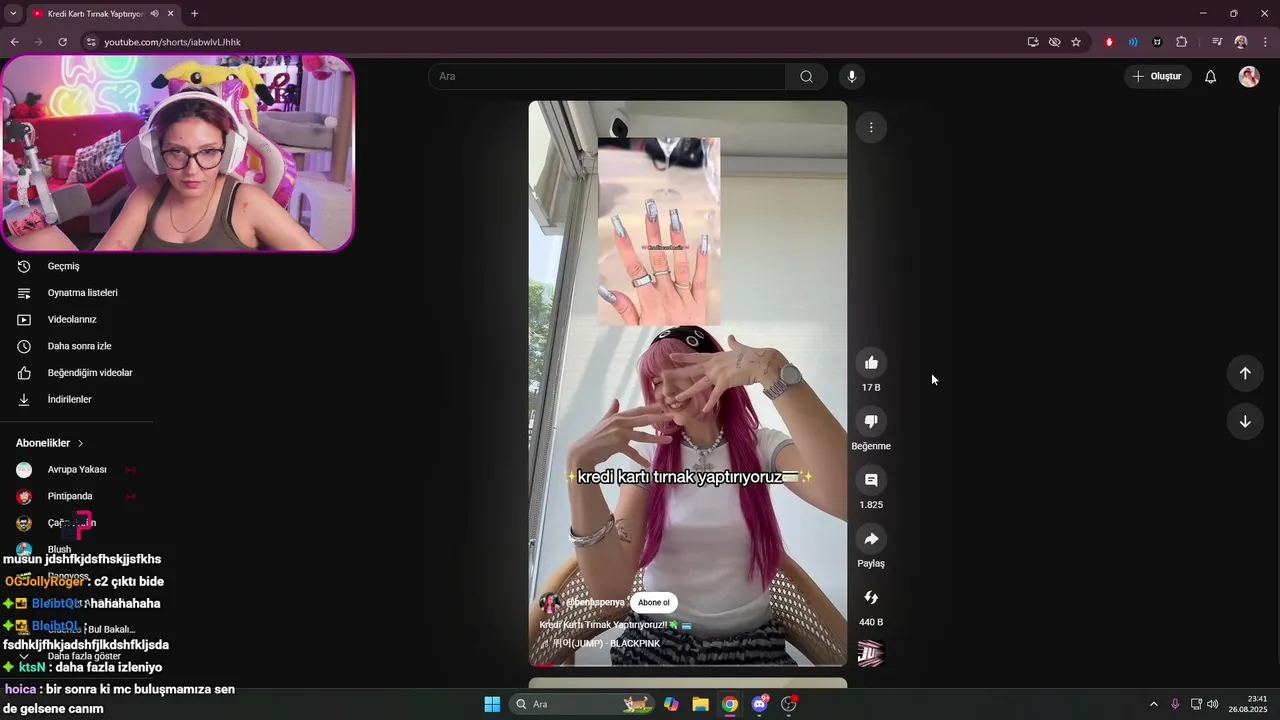
Task: Open the sound thumbnail below remix
Action: [871, 654]
